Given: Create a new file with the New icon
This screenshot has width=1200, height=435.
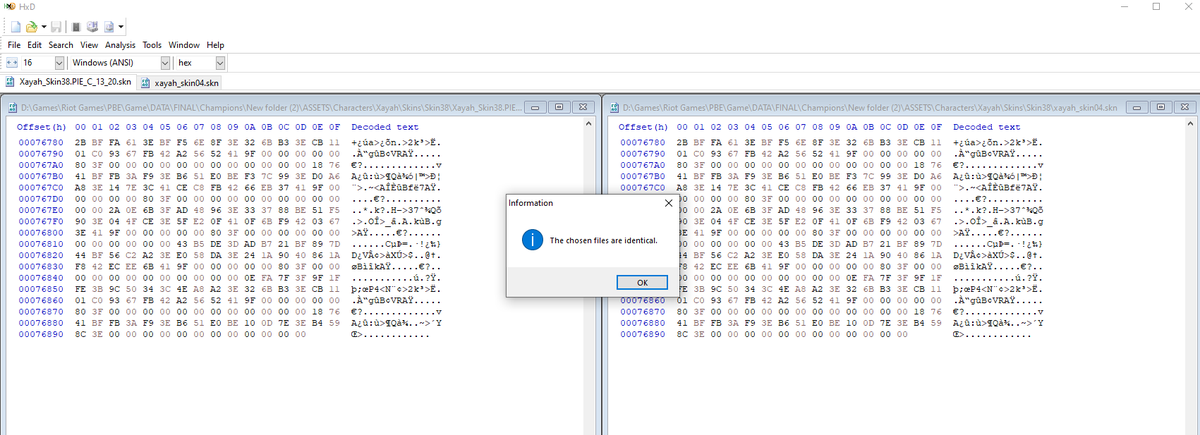Looking at the screenshot, I should click(14, 26).
